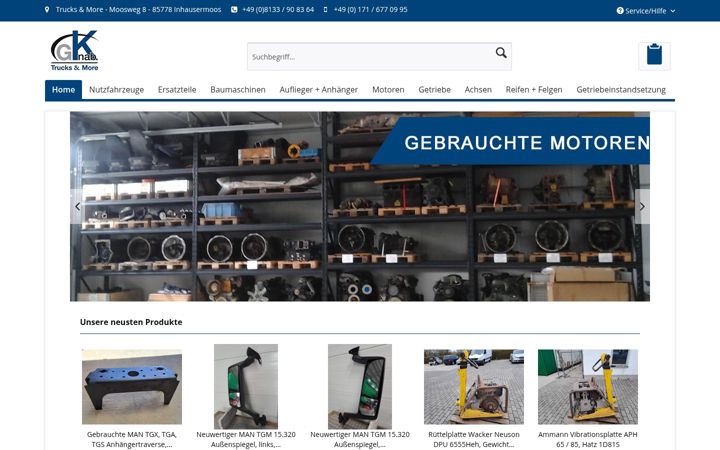The height and width of the screenshot is (450, 720).
Task: Click the Rüttelplatte Wacker Neuson DPU link
Action: click(474, 439)
